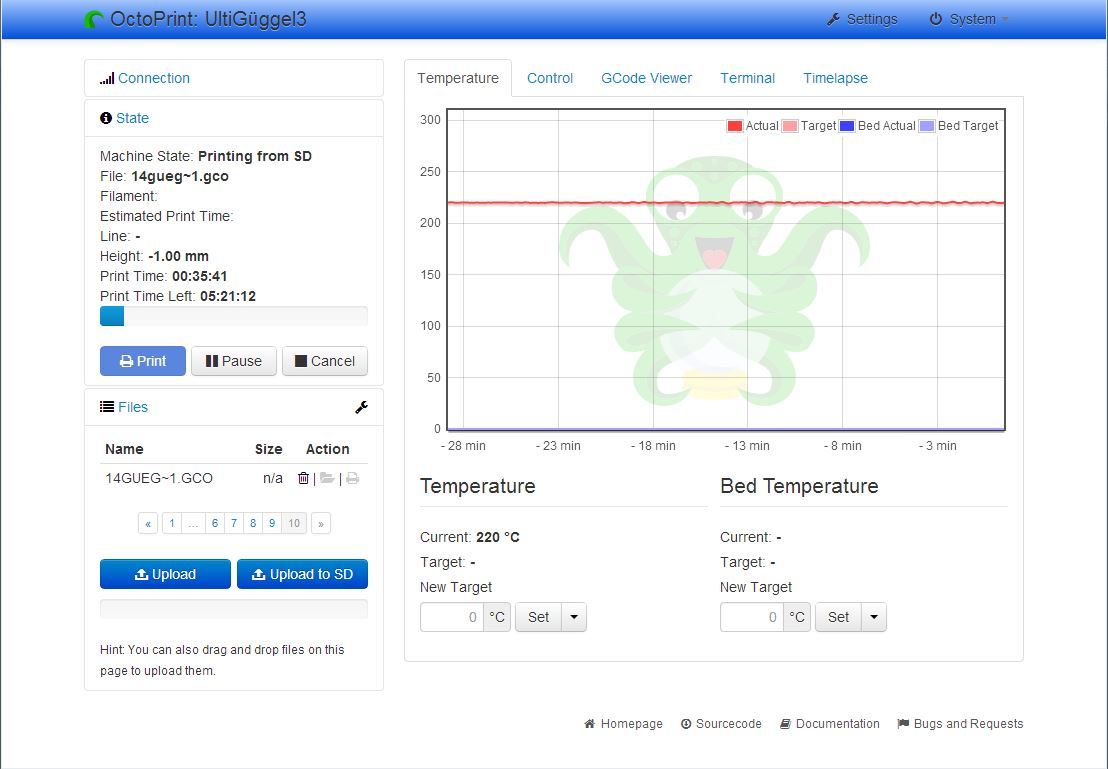
Task: Click the OctoPrint logo icon in the header
Action: [x=93, y=20]
